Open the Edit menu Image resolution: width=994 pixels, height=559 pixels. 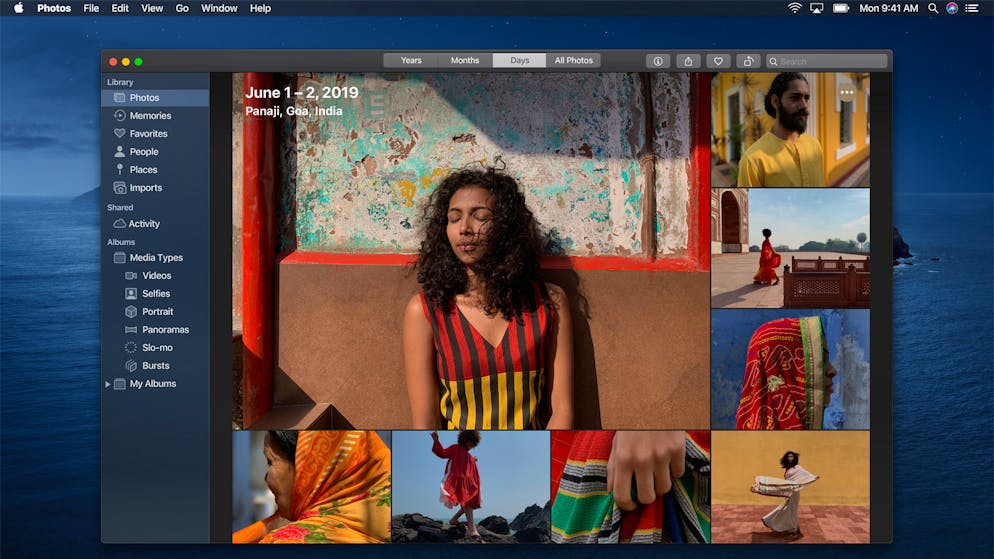coord(120,8)
